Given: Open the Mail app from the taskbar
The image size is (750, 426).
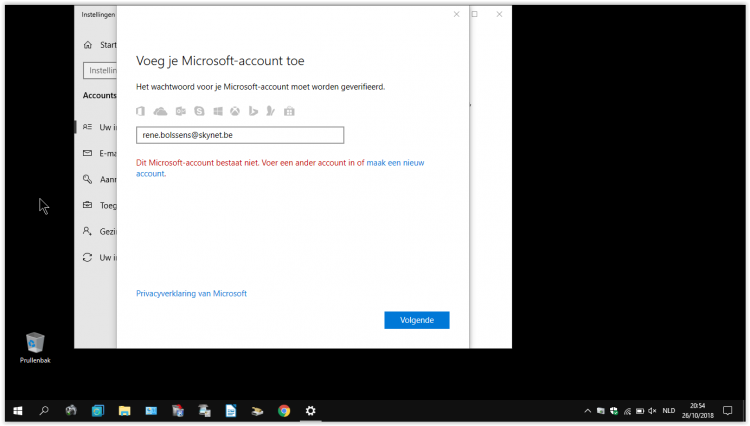Looking at the screenshot, I should point(151,411).
